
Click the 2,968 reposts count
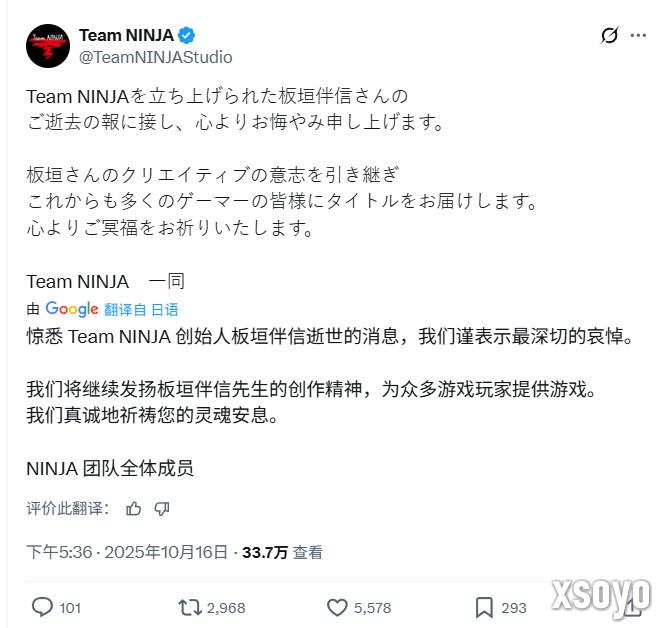226,608
